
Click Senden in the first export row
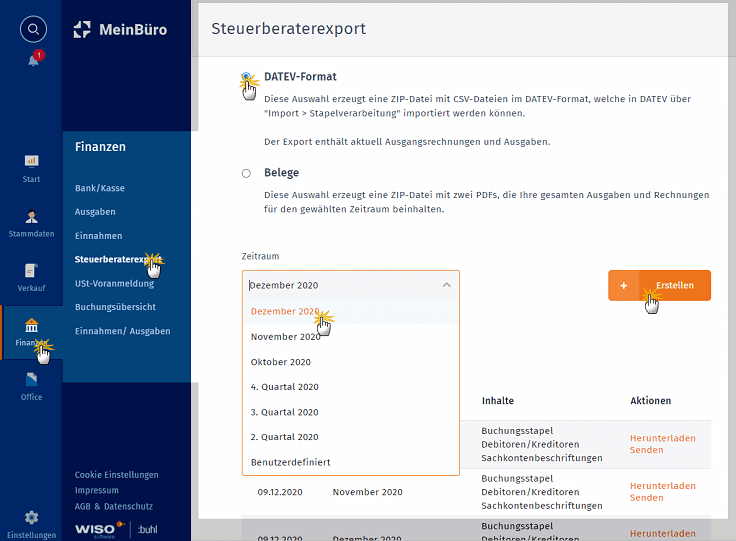pos(646,450)
